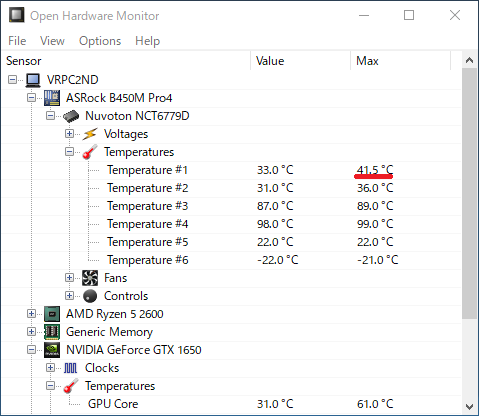Click the Controls black knob icon

[90, 296]
